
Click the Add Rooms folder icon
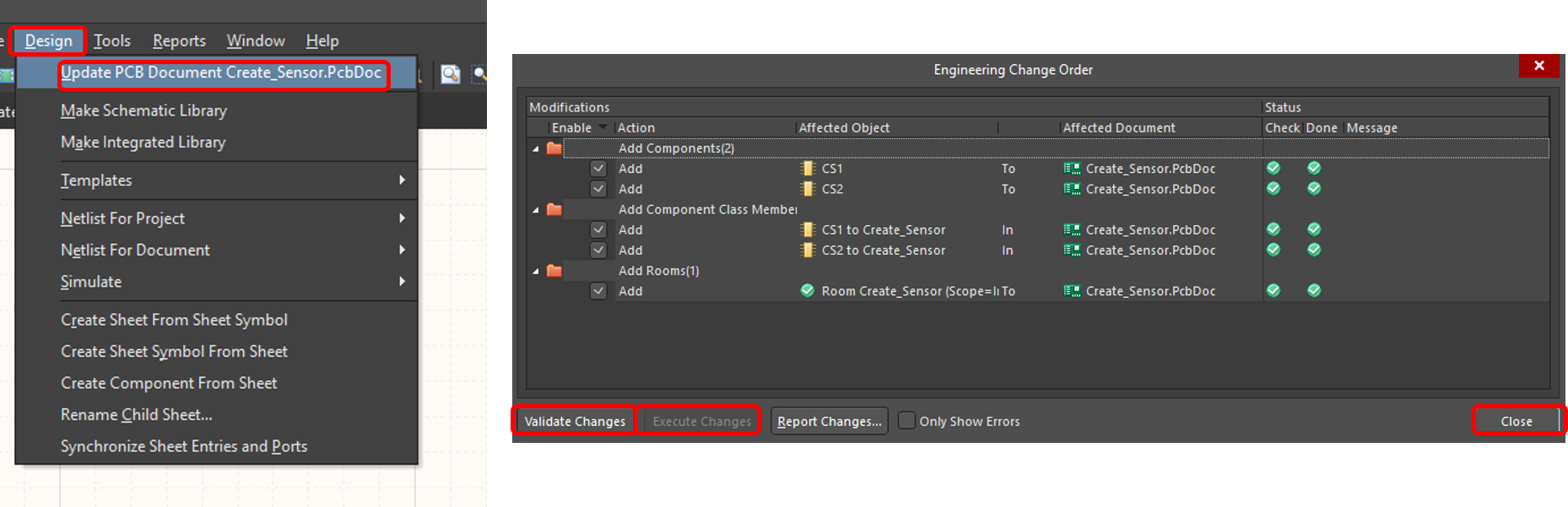554,271
